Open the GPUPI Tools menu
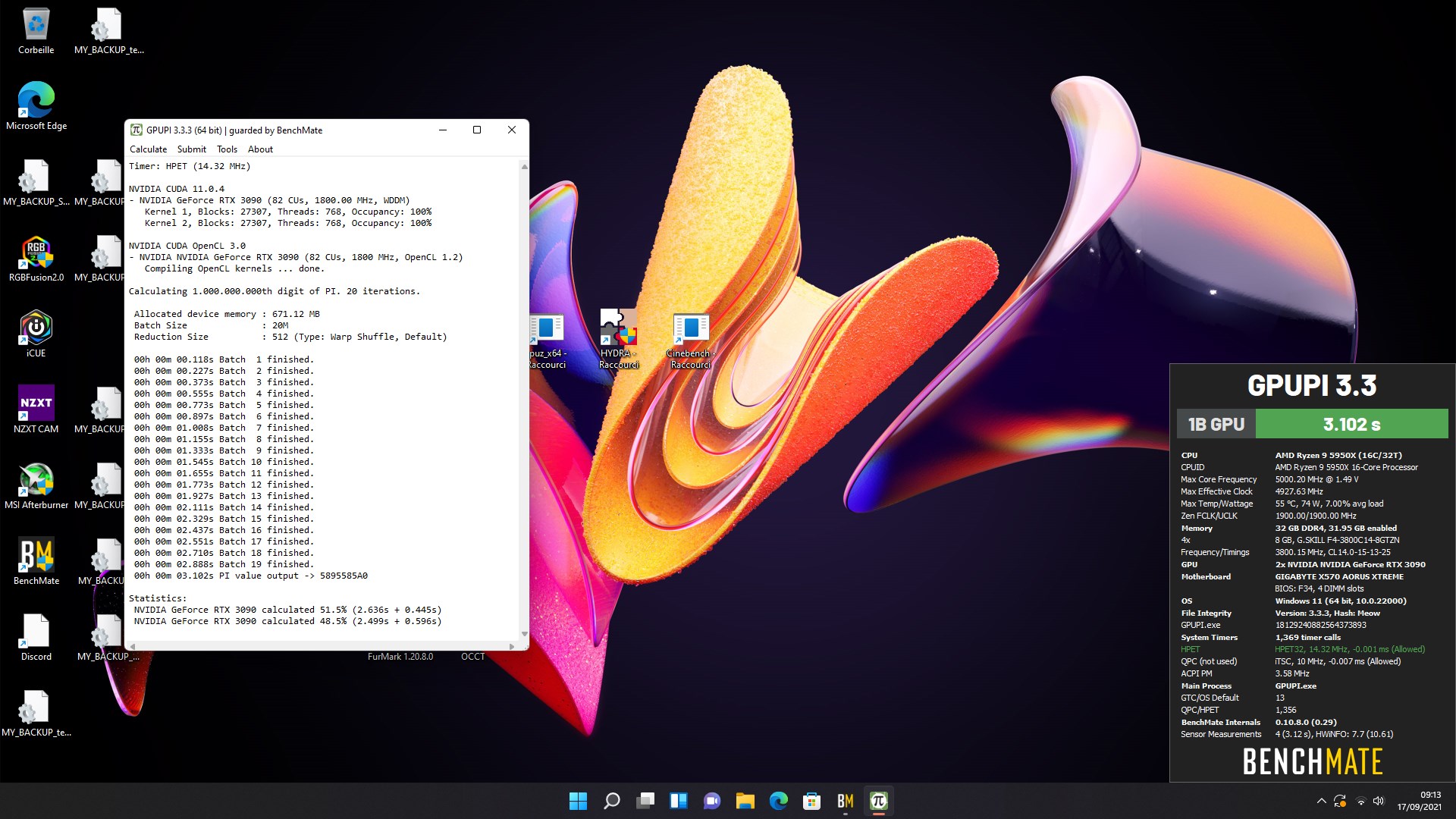Viewport: 1456px width, 819px height. click(x=227, y=149)
